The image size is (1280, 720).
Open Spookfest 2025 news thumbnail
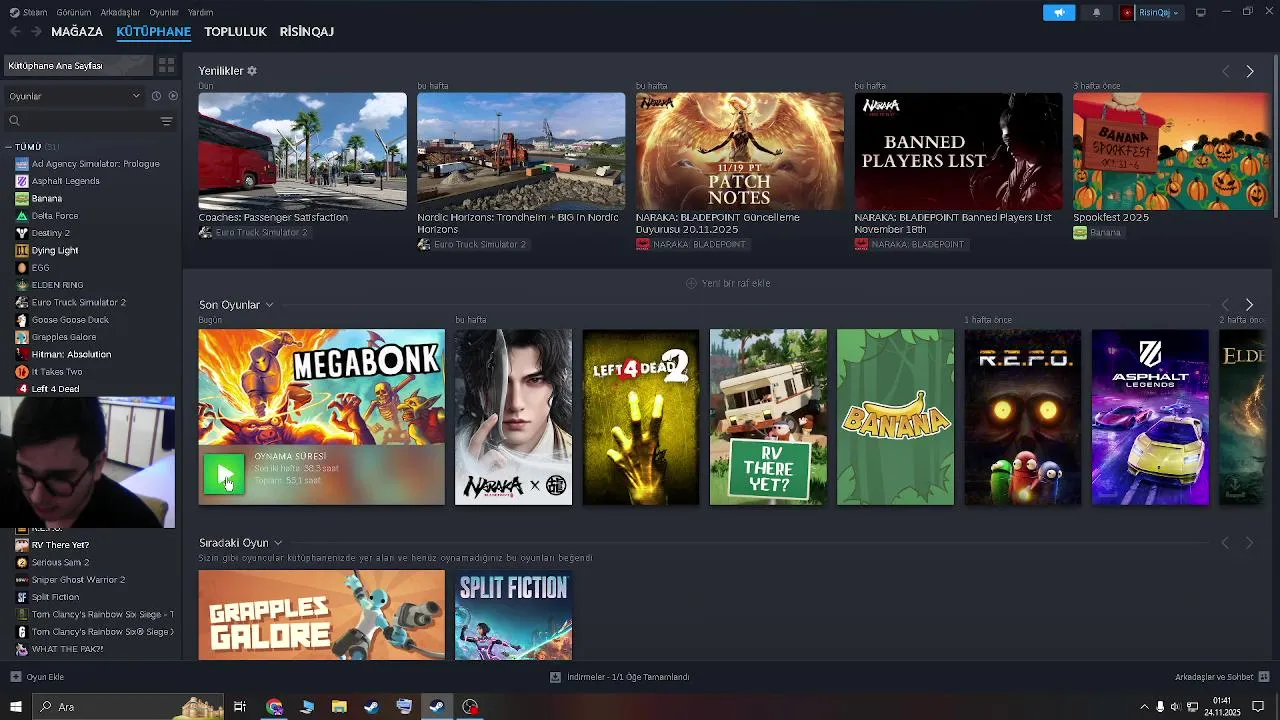[x=1171, y=151]
